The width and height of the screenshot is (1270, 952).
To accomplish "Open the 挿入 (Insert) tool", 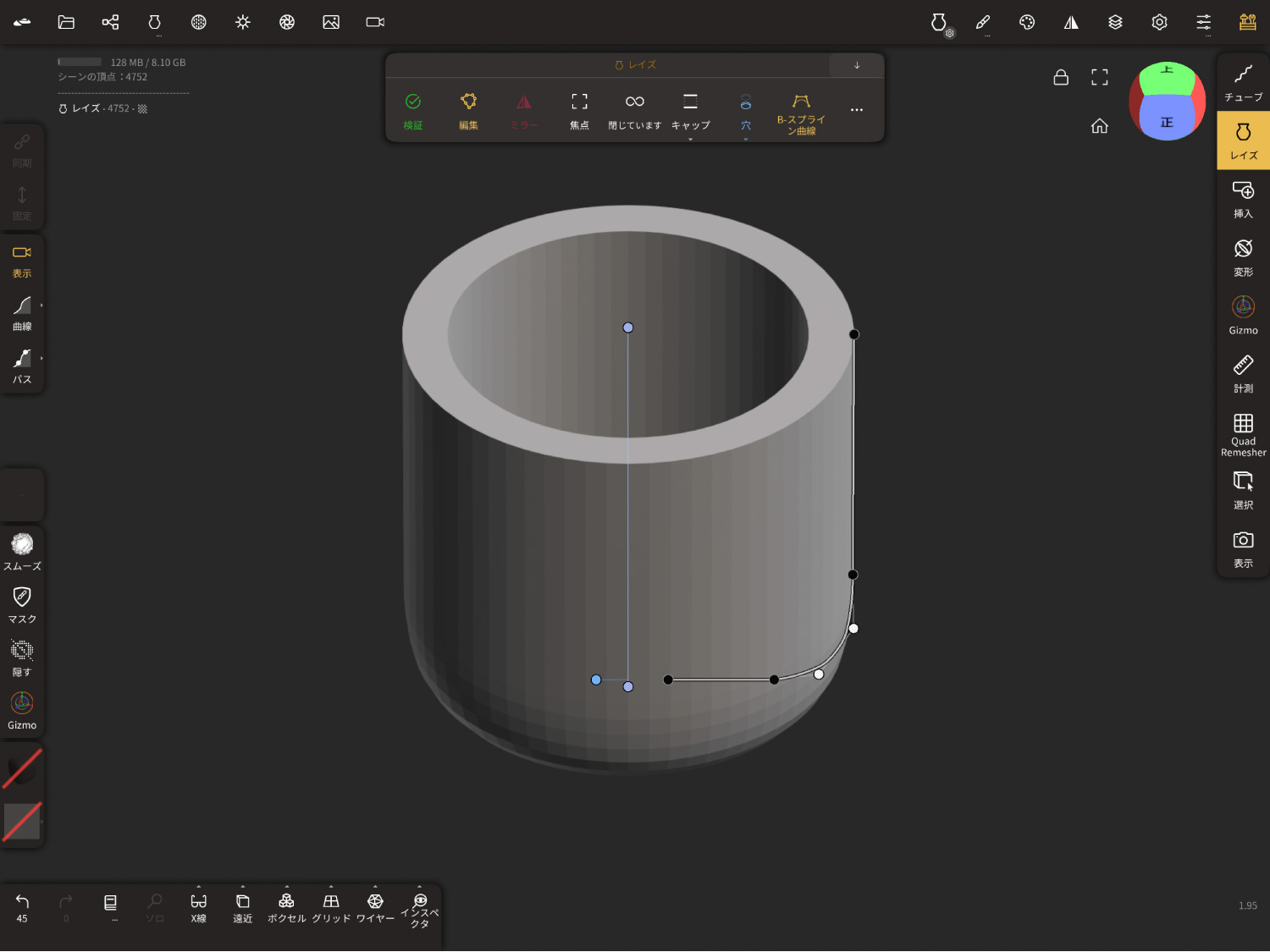I will click(1242, 199).
